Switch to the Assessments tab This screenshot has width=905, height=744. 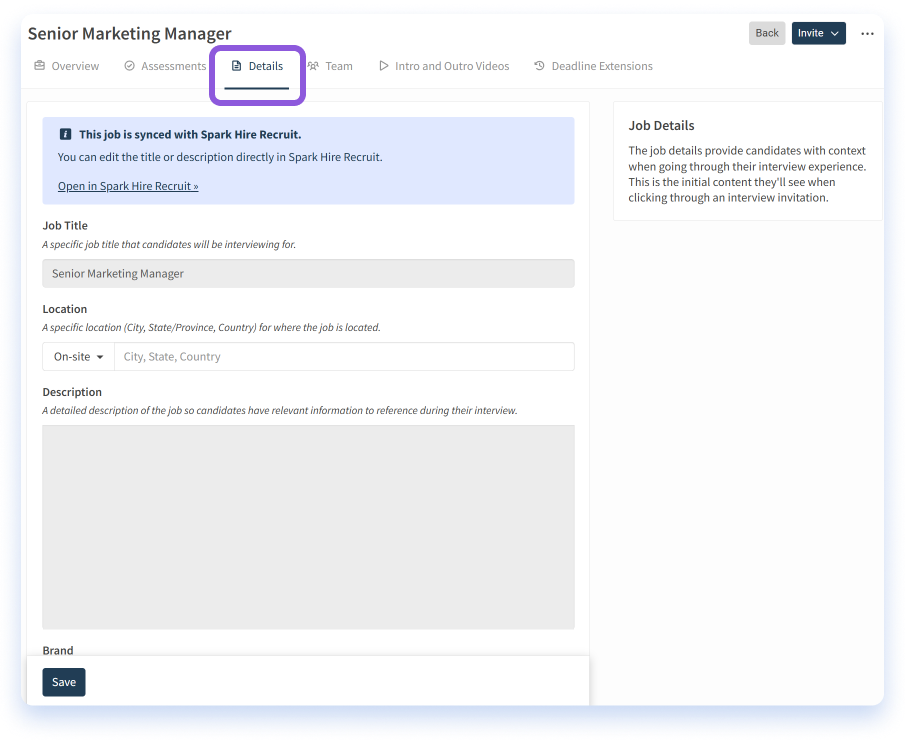165,66
